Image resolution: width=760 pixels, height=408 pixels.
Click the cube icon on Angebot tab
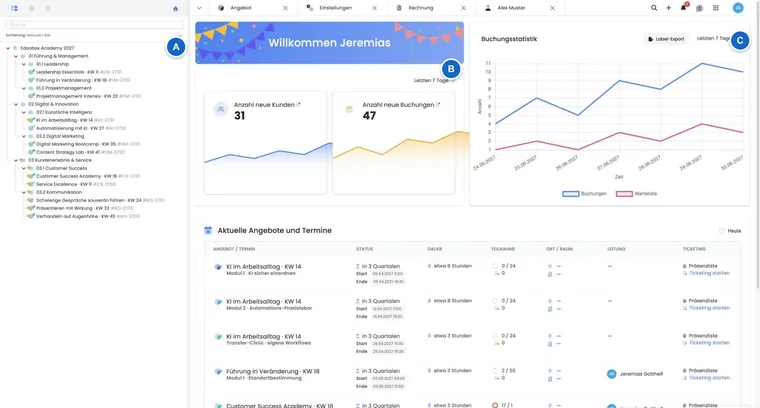point(221,8)
